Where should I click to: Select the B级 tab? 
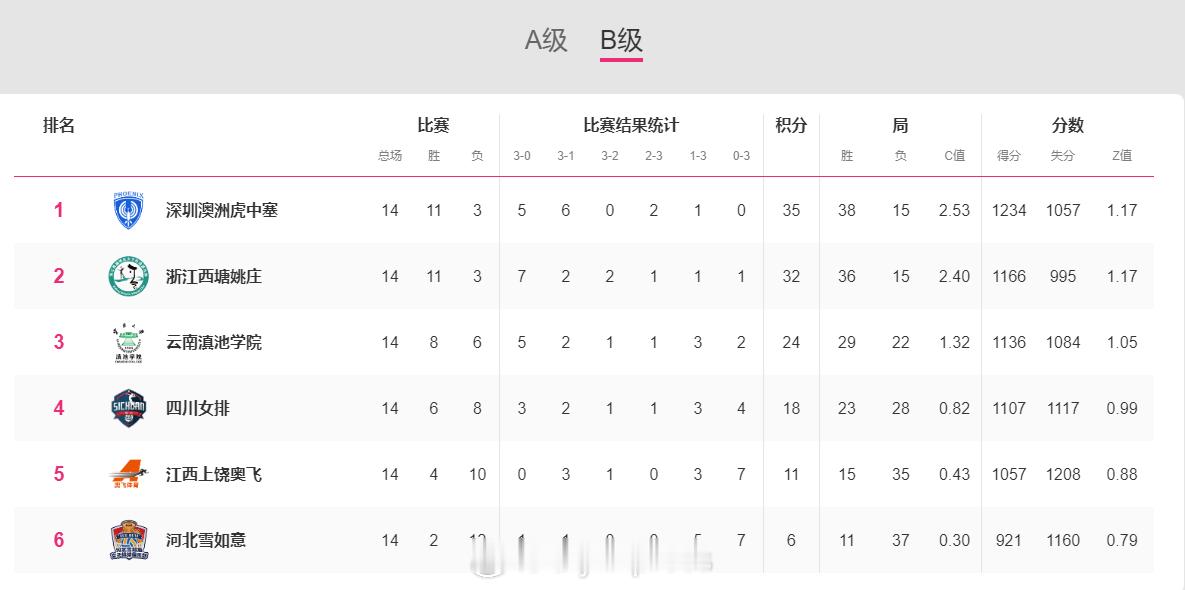click(x=621, y=40)
